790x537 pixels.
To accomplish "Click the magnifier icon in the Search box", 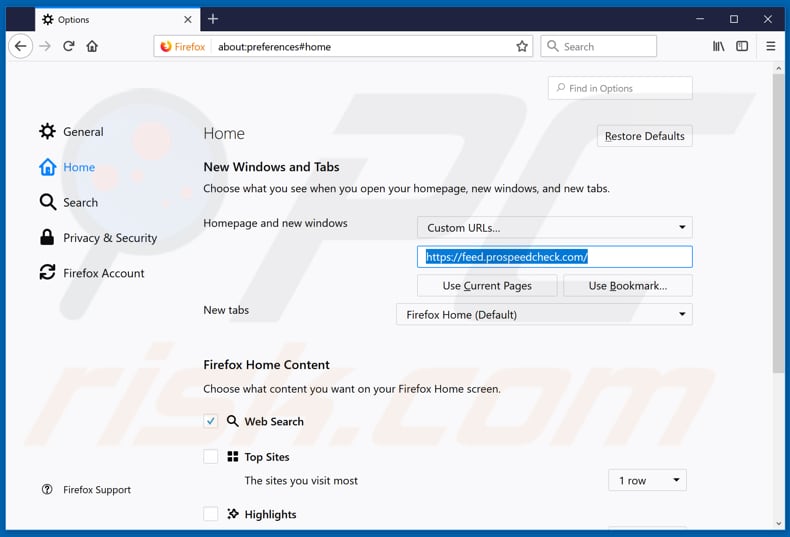I will pyautogui.click(x=553, y=46).
